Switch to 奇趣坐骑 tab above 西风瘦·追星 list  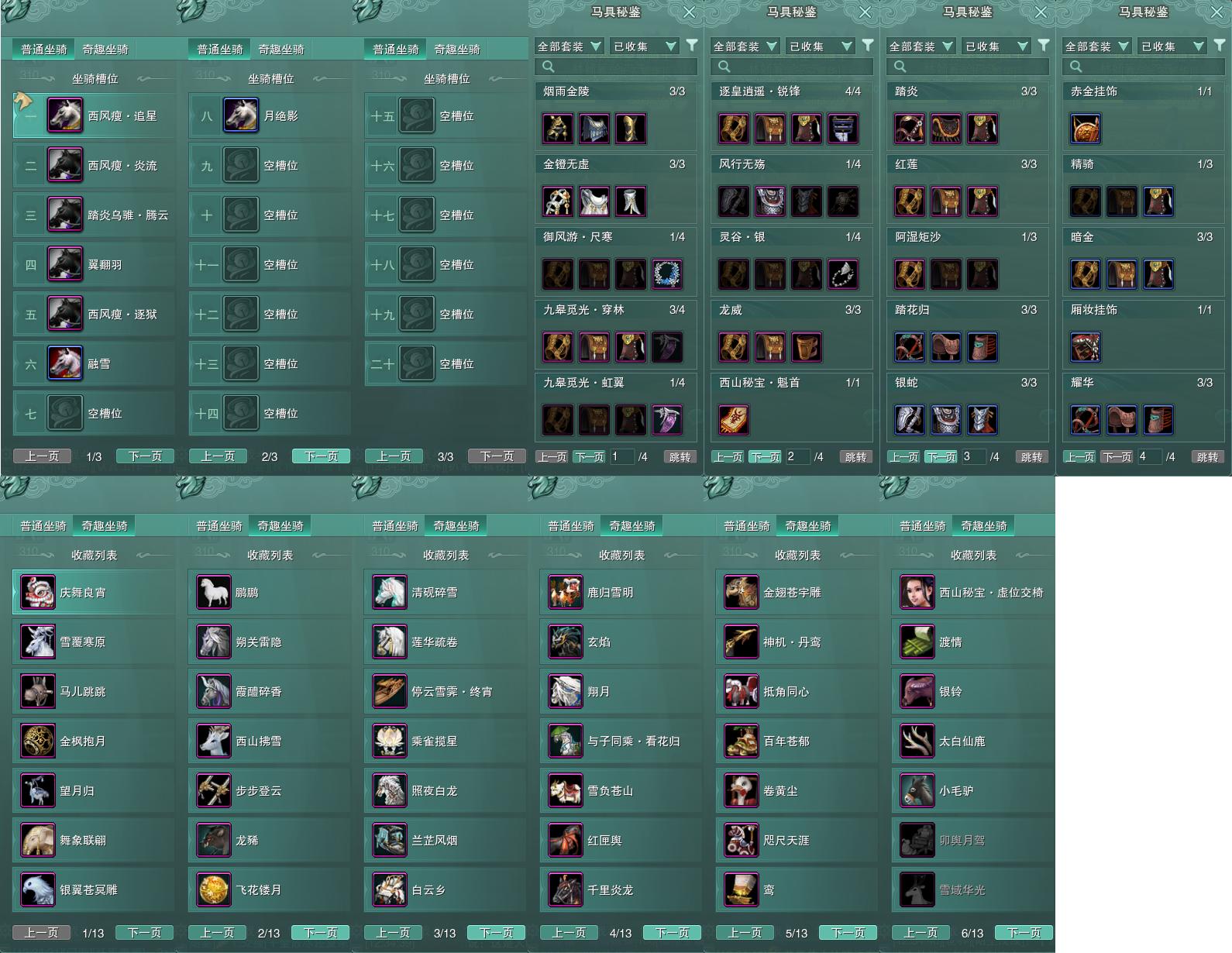105,50
